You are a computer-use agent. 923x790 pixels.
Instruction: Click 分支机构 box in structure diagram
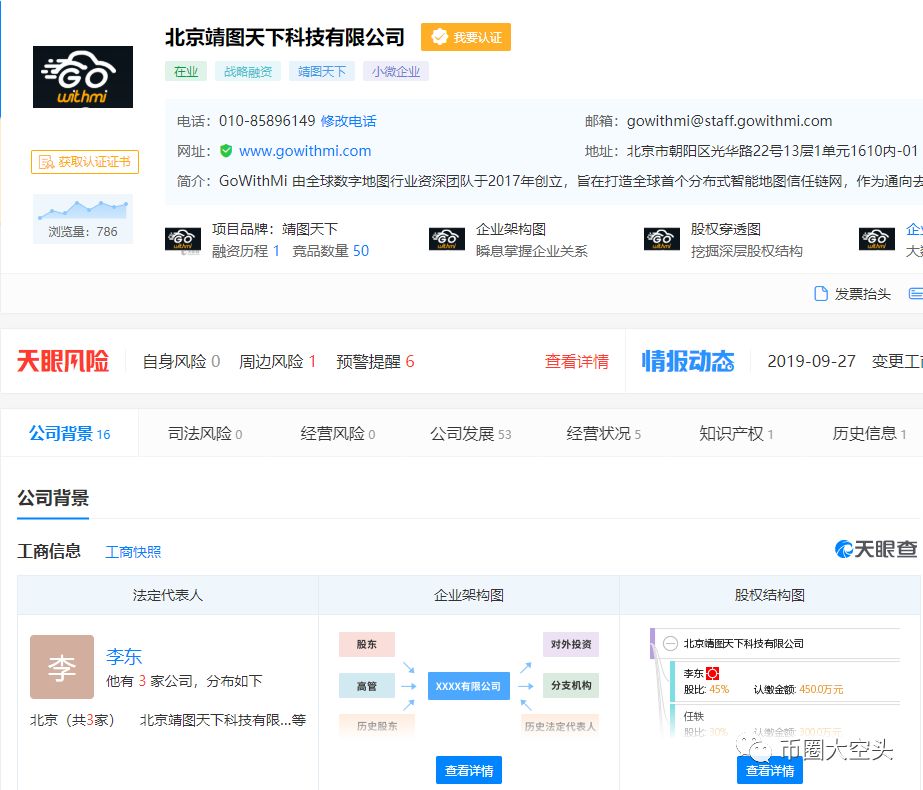coord(571,686)
